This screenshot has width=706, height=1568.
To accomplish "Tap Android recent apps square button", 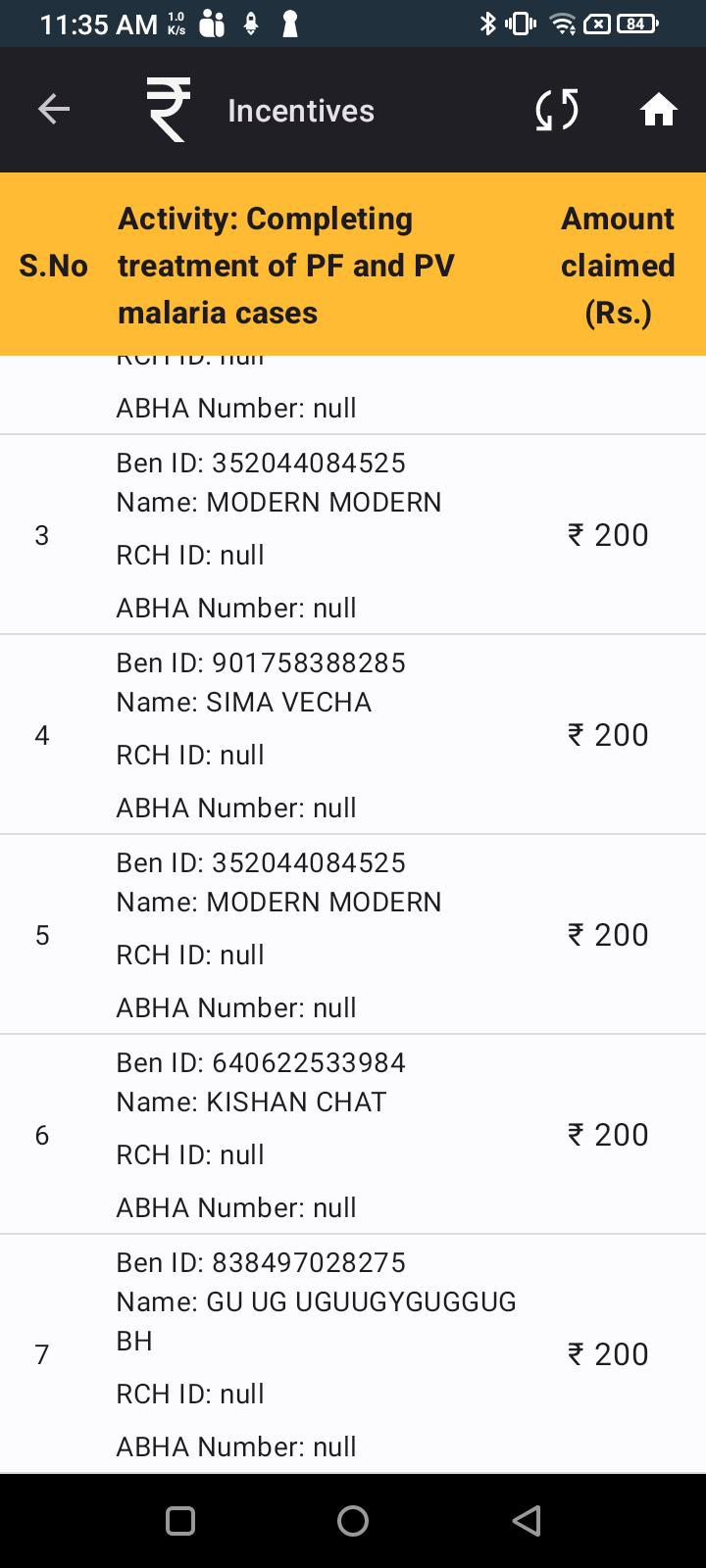I will [180, 1520].
